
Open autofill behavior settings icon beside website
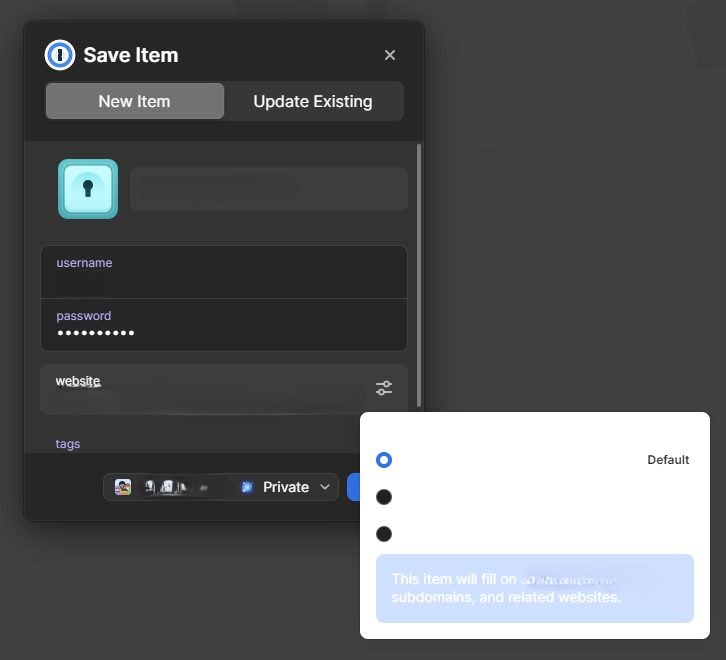tap(384, 388)
